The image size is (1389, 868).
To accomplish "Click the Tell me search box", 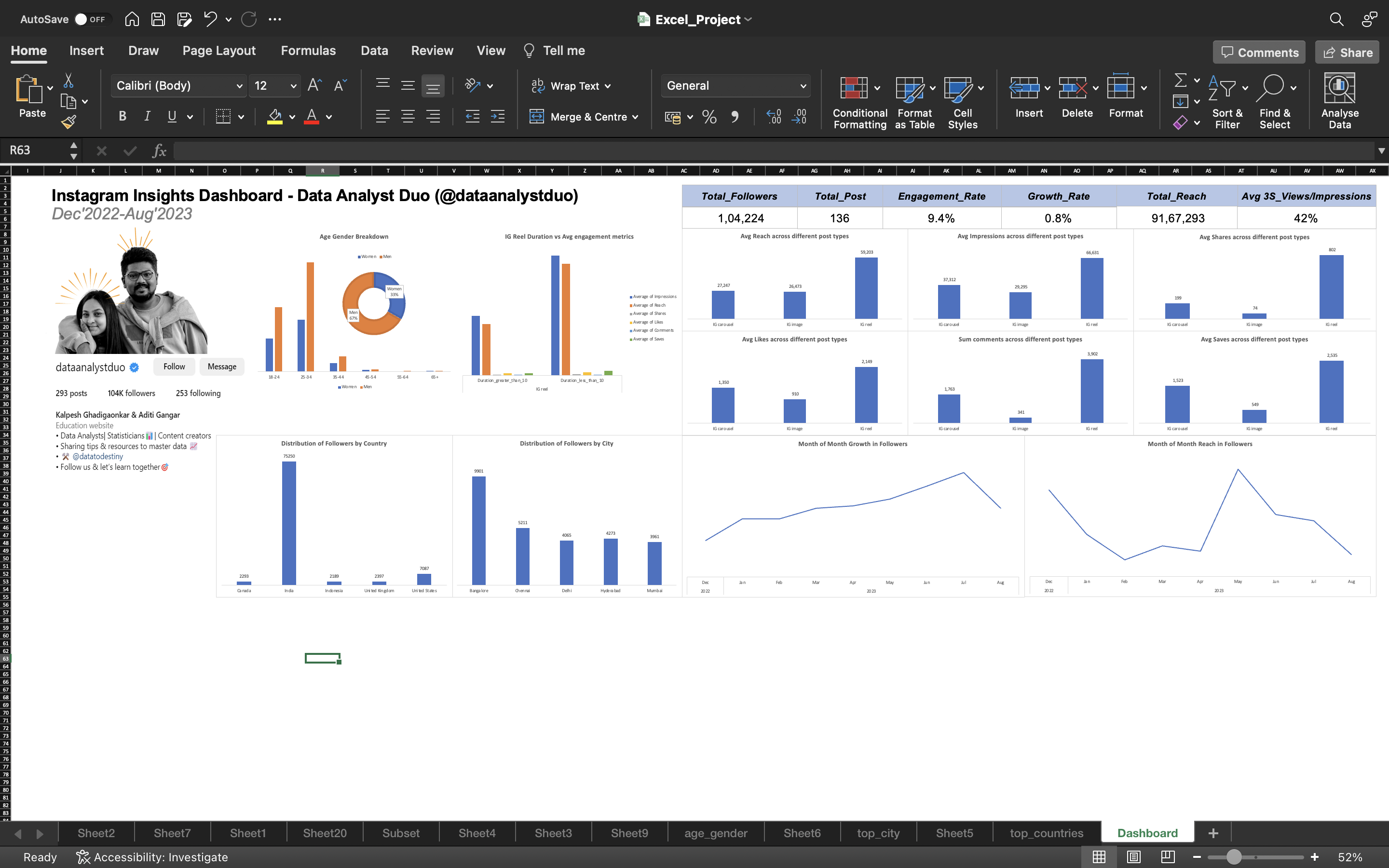I will (554, 51).
